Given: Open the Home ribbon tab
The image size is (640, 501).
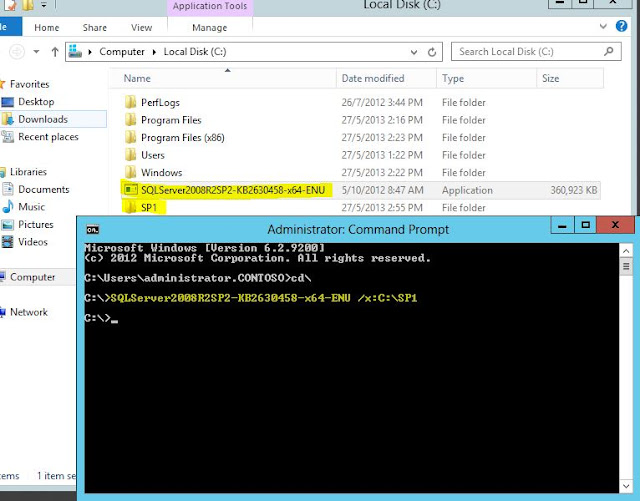Looking at the screenshot, I should tap(47, 28).
